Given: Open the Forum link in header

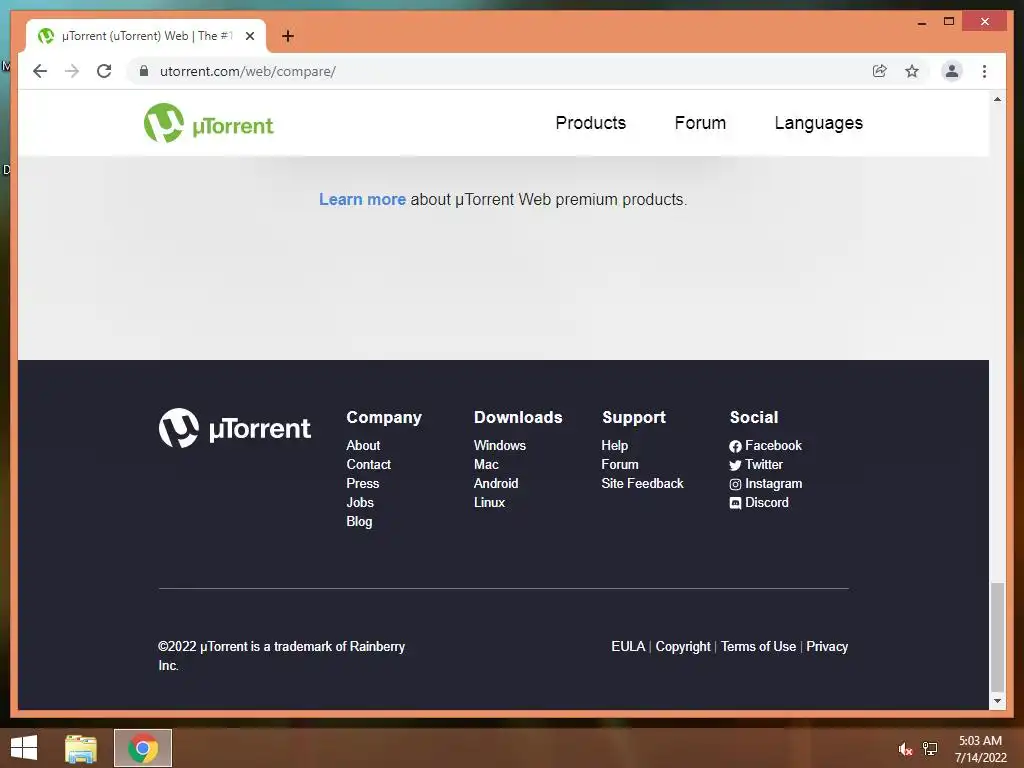Looking at the screenshot, I should point(700,123).
